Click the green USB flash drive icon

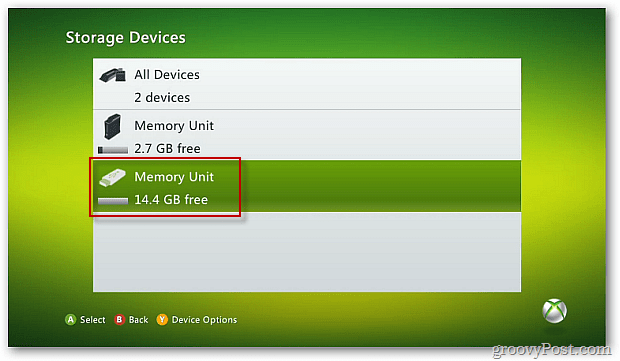click(112, 178)
